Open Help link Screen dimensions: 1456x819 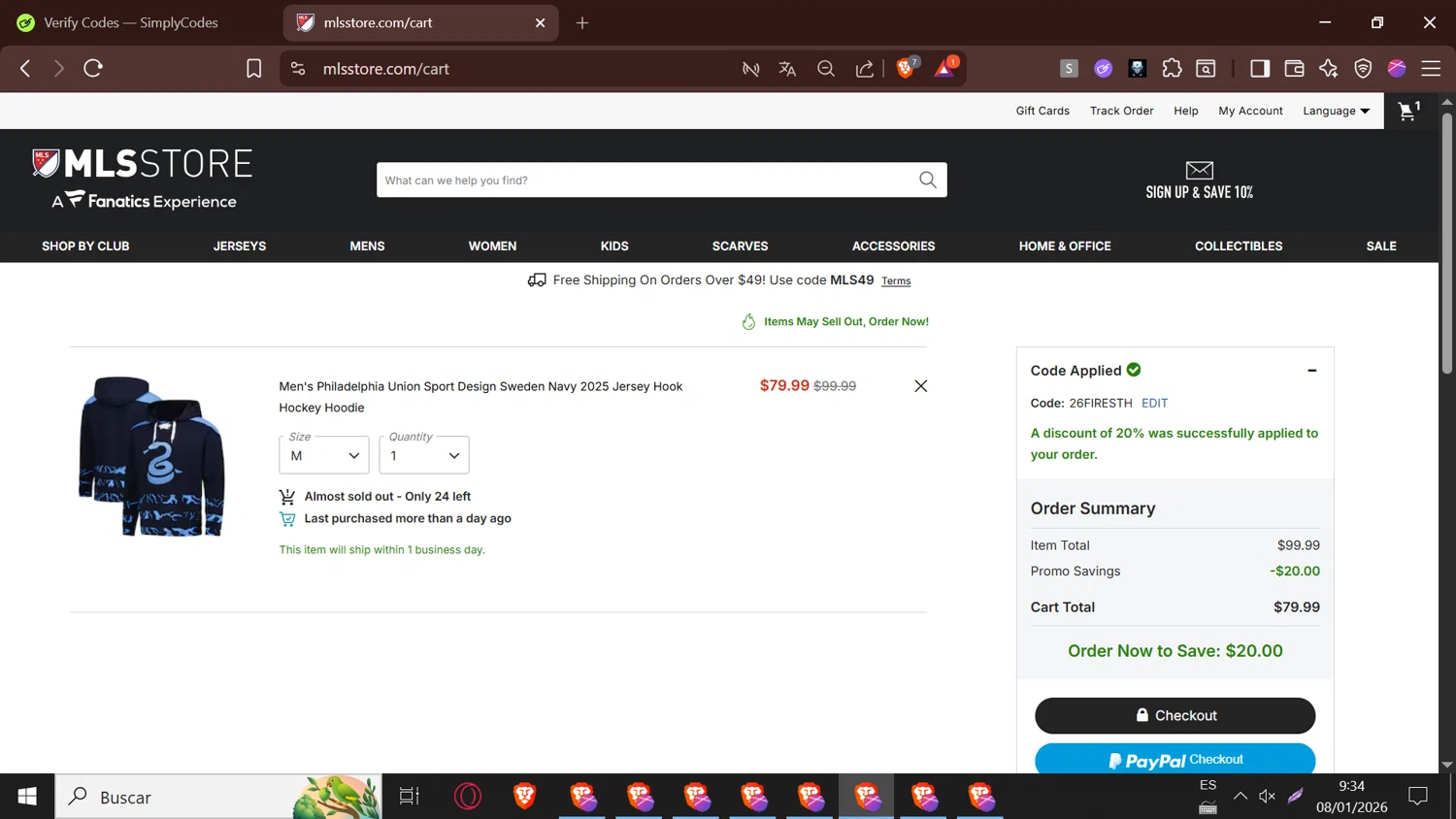click(1185, 111)
